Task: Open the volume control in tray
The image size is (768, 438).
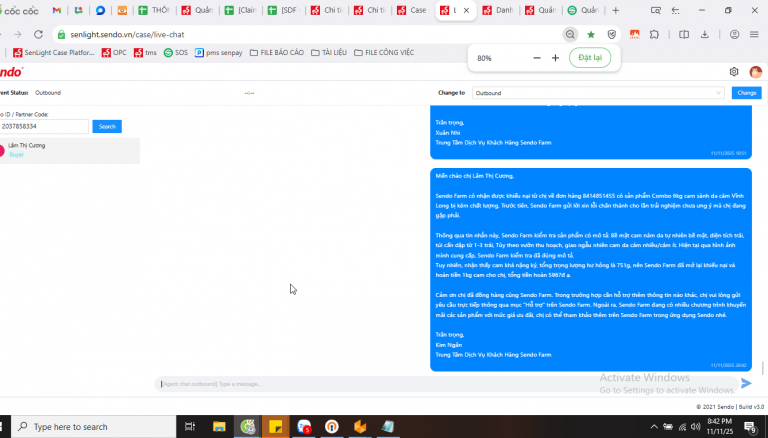Action: pyautogui.click(x=696, y=427)
